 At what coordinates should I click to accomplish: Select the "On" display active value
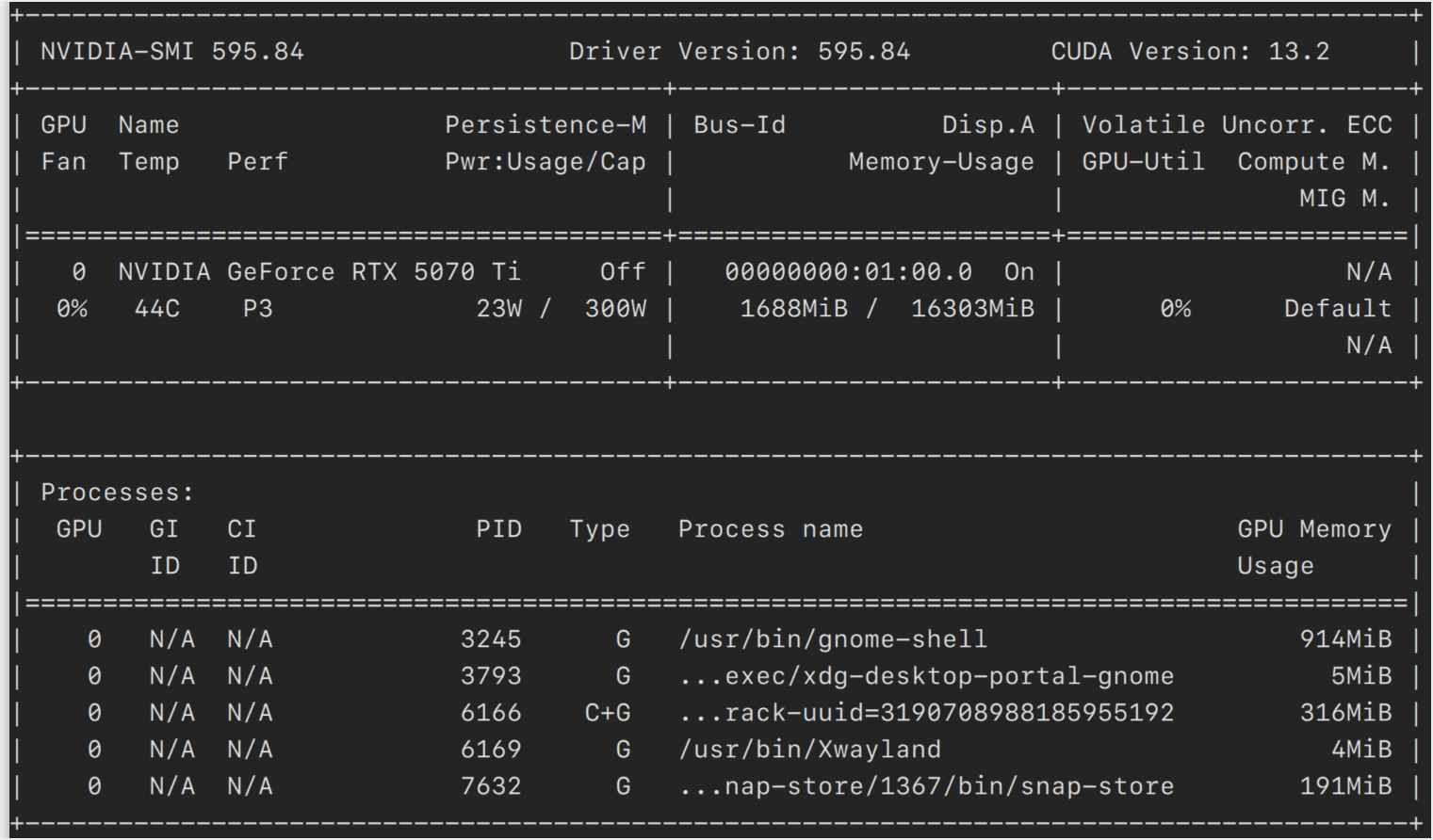(1019, 272)
